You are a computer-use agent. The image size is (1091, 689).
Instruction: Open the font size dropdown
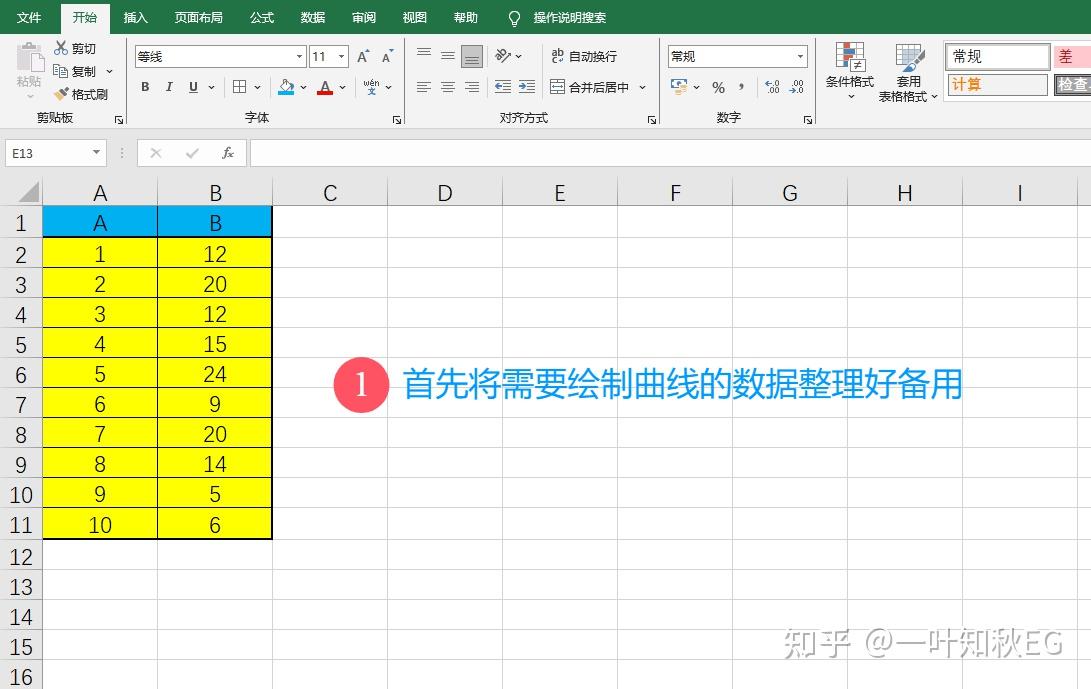click(x=340, y=56)
